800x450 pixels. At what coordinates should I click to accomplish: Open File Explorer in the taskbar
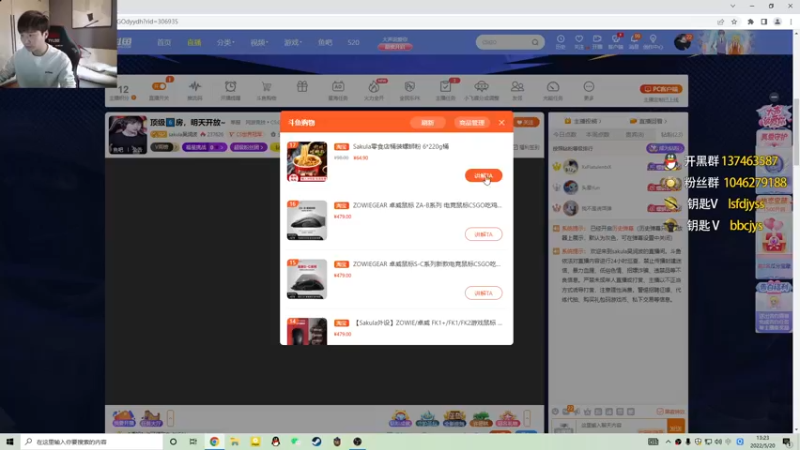[235, 442]
